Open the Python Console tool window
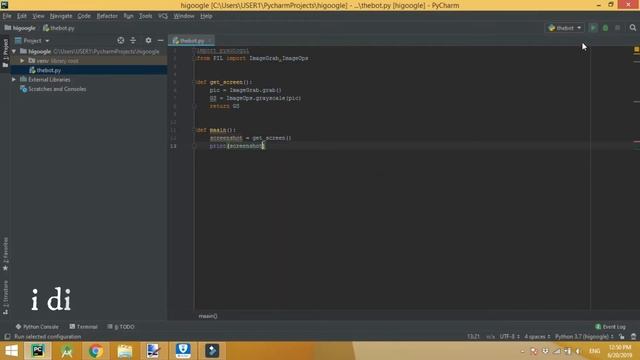The image size is (640, 360). pyautogui.click(x=37, y=327)
